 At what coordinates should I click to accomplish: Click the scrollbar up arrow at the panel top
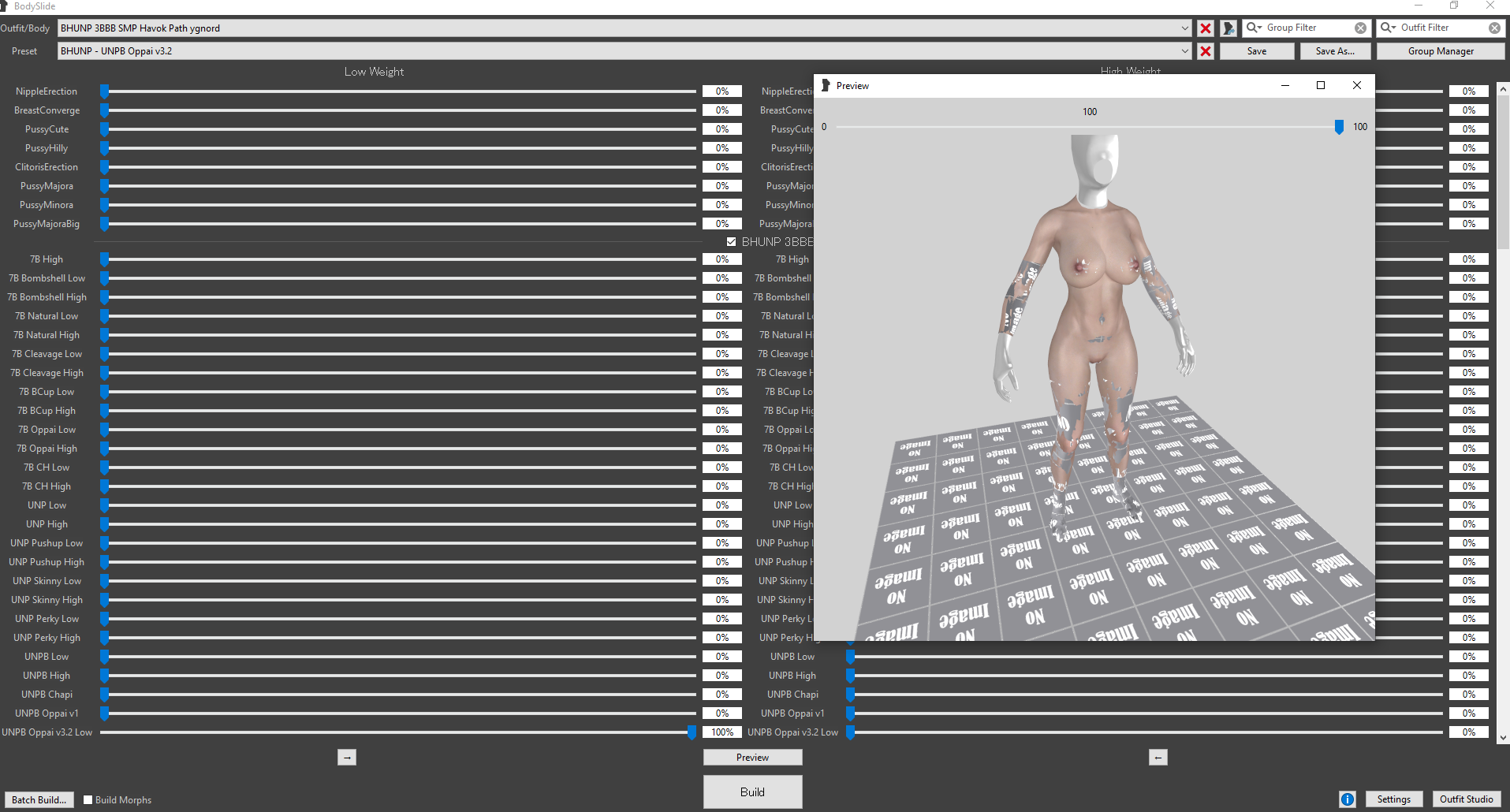1503,88
